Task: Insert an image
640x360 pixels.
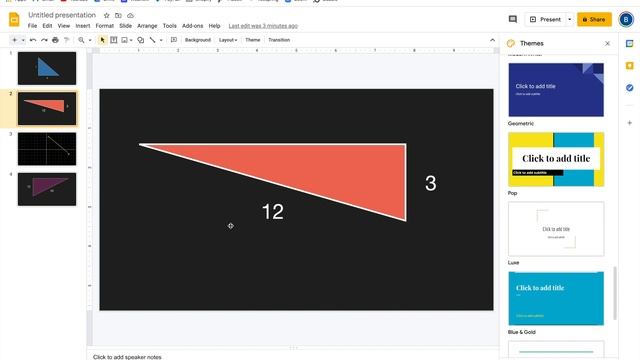Action: coord(124,40)
